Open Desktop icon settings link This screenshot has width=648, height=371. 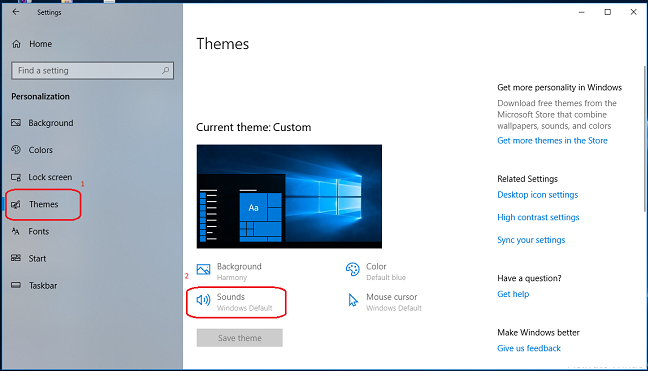point(538,195)
